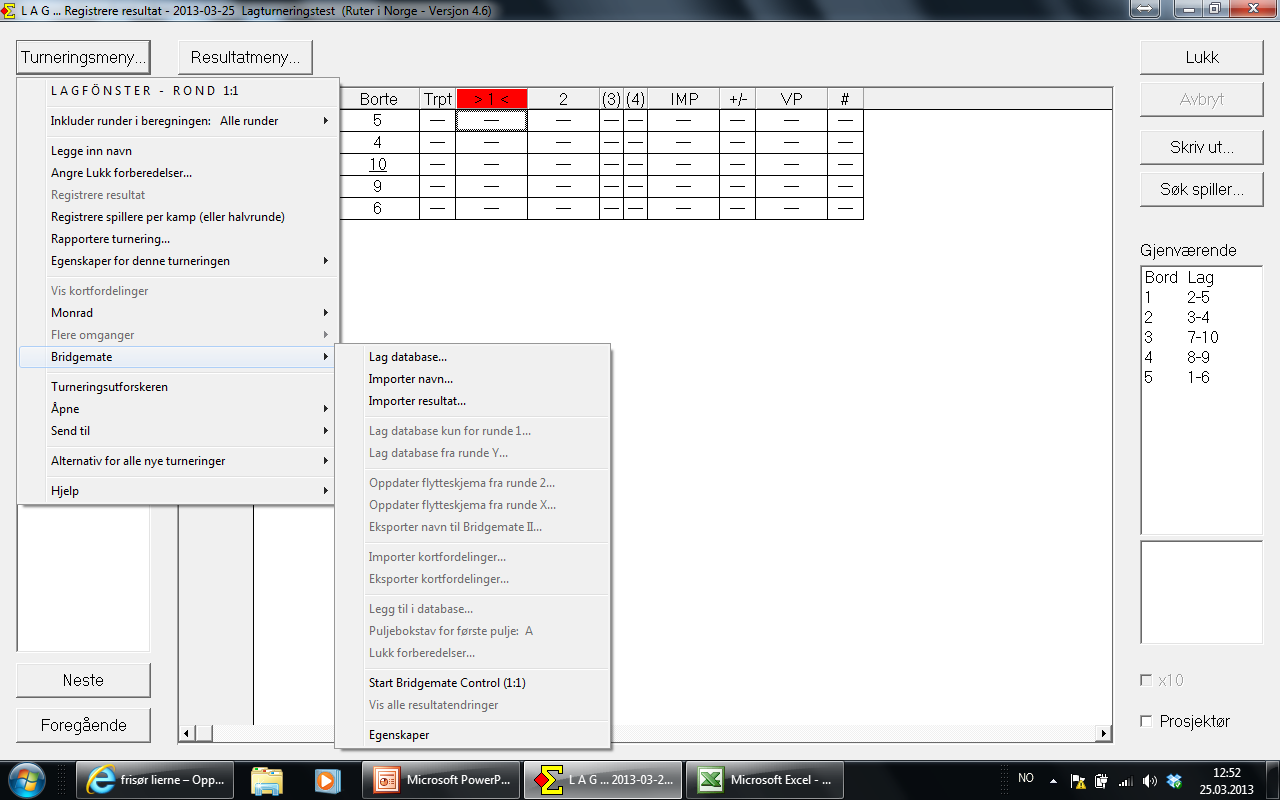Click the Action Center flag tray icon
The width and height of the screenshot is (1280, 800).
(x=1078, y=781)
